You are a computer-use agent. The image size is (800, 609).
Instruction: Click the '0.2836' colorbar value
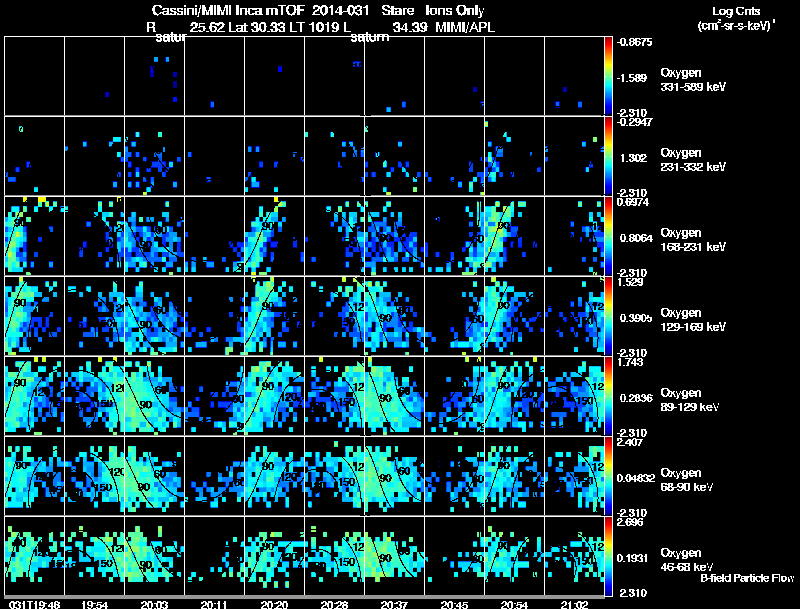(636, 398)
